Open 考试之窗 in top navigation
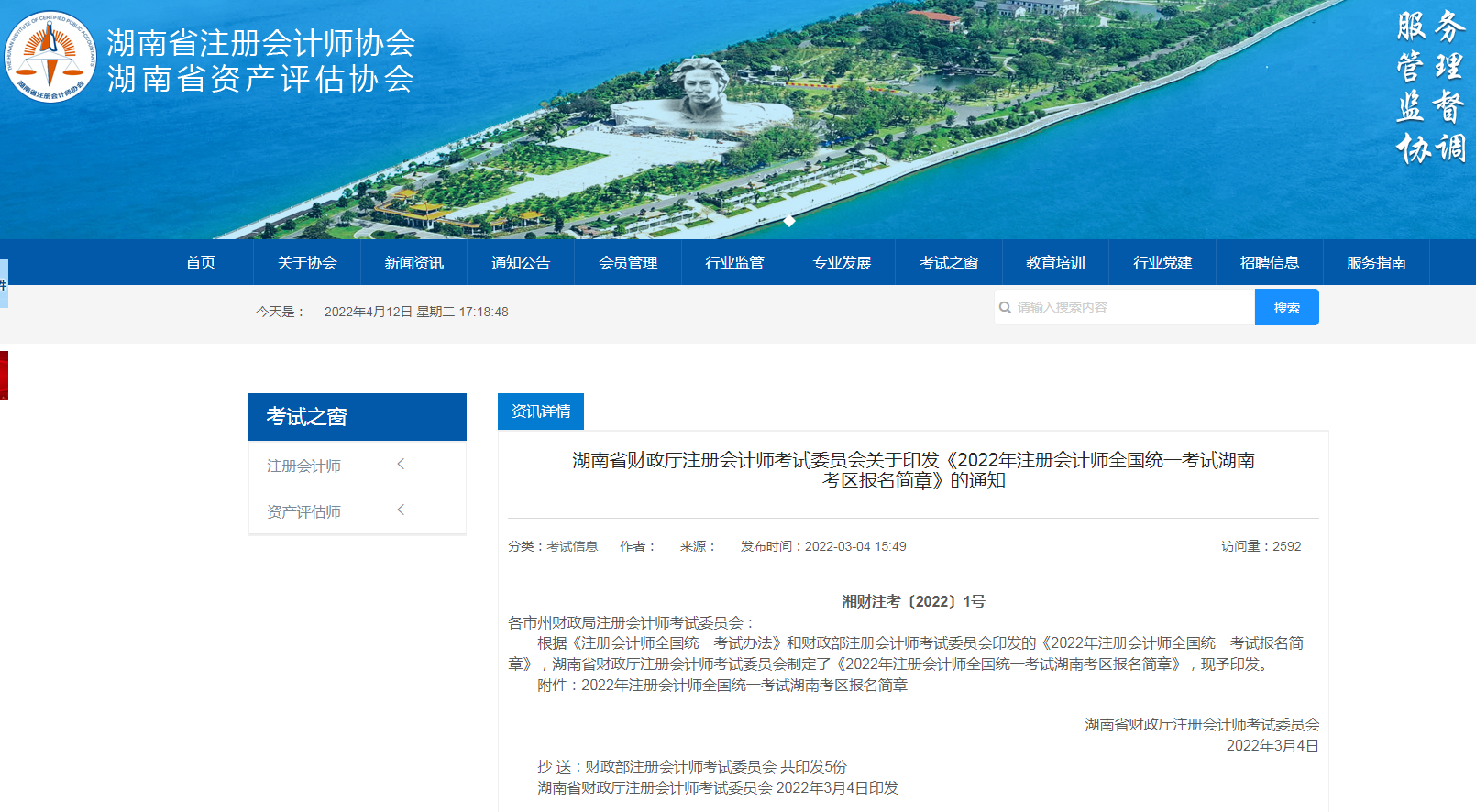This screenshot has width=1476, height=812. (x=949, y=263)
